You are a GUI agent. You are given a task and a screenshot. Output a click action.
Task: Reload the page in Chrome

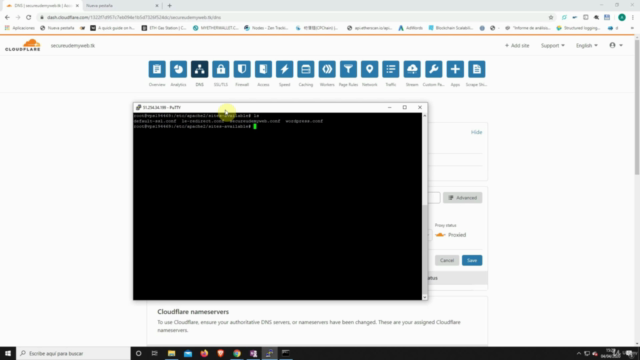[x=29, y=18]
